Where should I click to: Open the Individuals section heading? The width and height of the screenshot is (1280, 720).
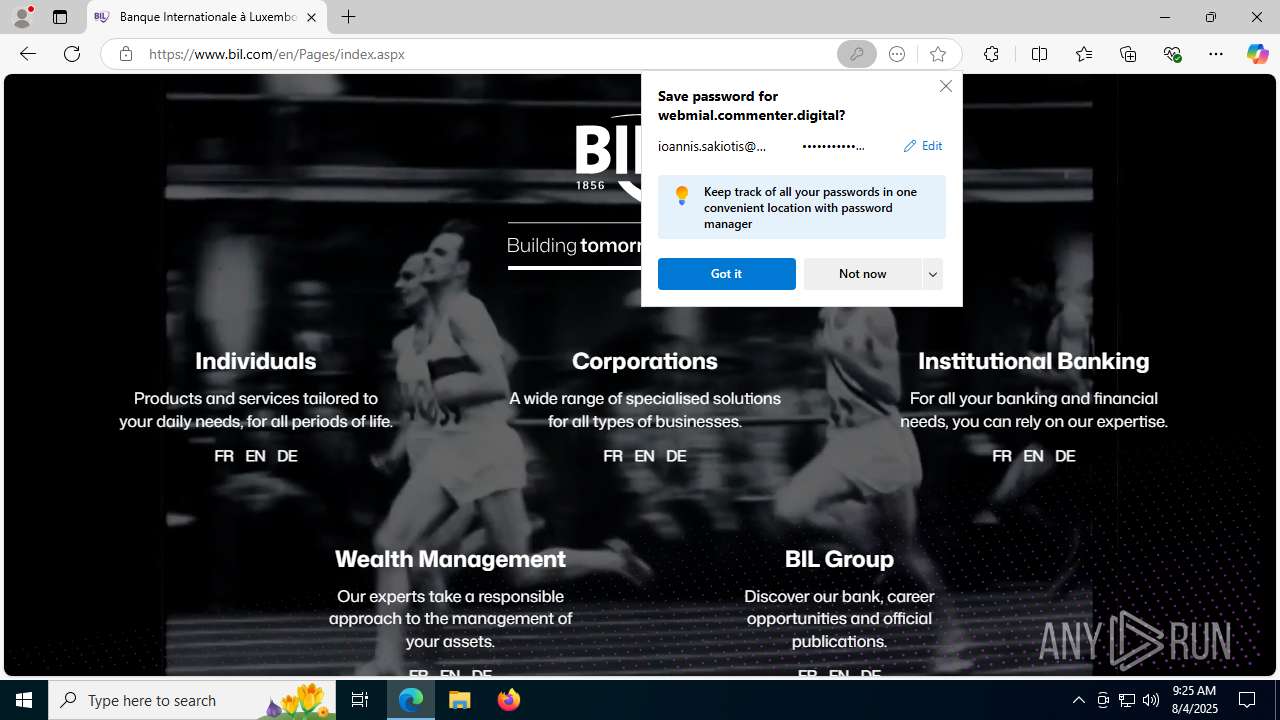[x=255, y=361]
